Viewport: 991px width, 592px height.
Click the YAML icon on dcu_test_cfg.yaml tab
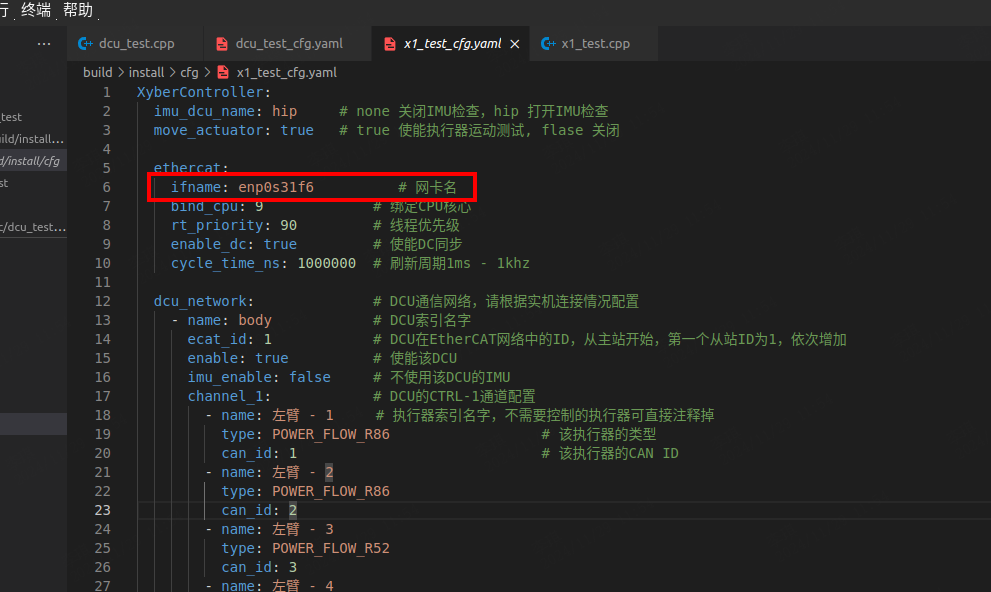pyautogui.click(x=222, y=44)
